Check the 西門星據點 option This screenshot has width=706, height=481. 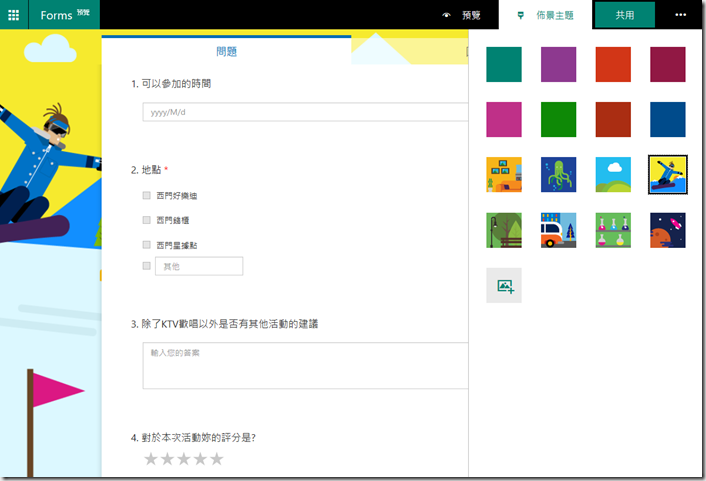coord(146,245)
